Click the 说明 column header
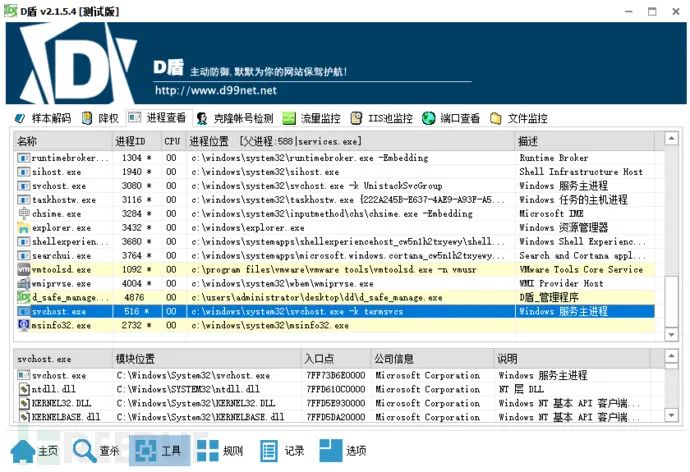The height and width of the screenshot is (472, 690). pos(572,359)
